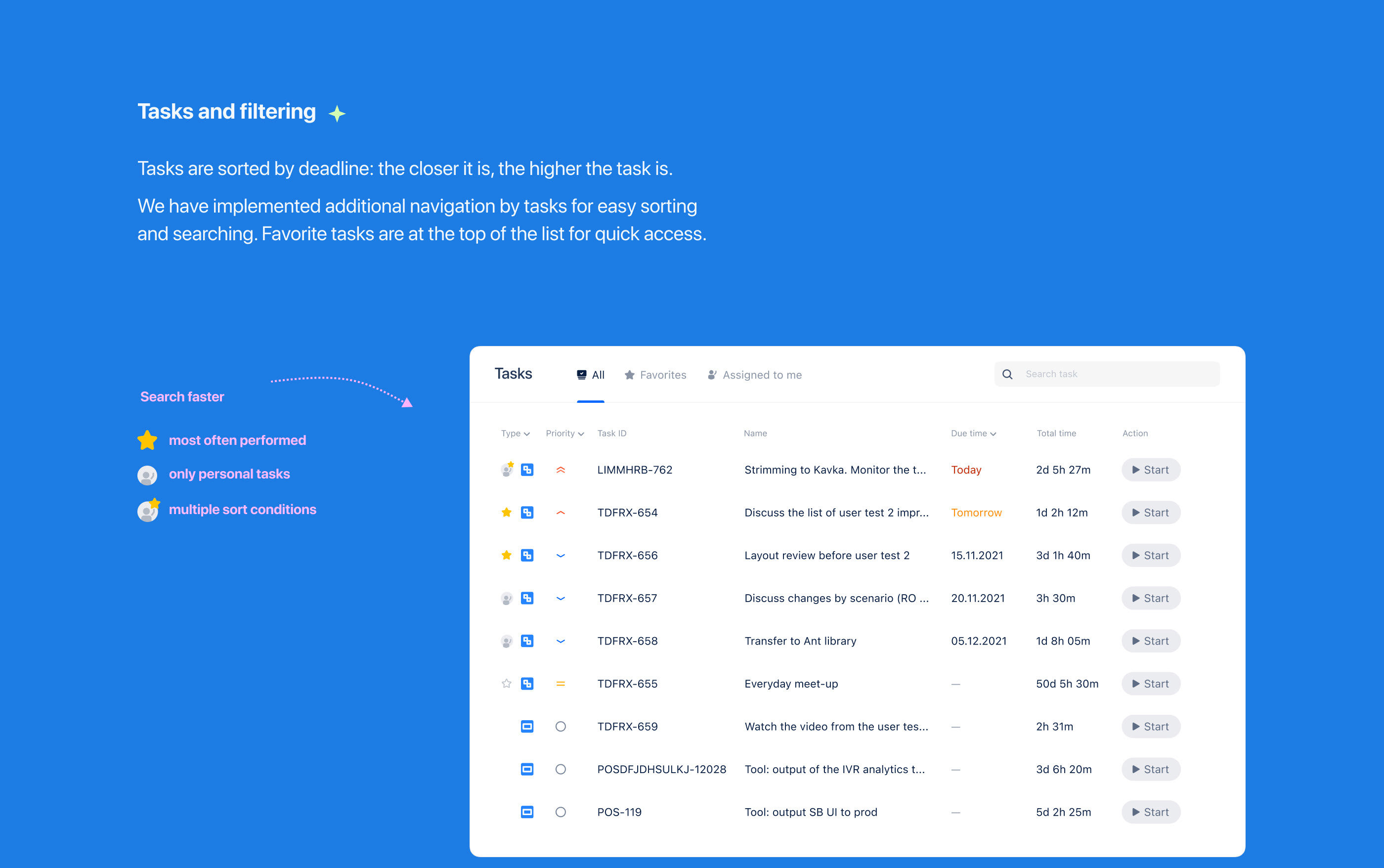Expand the Priority sort dropdown
This screenshot has height=868, width=1384.
pos(564,434)
